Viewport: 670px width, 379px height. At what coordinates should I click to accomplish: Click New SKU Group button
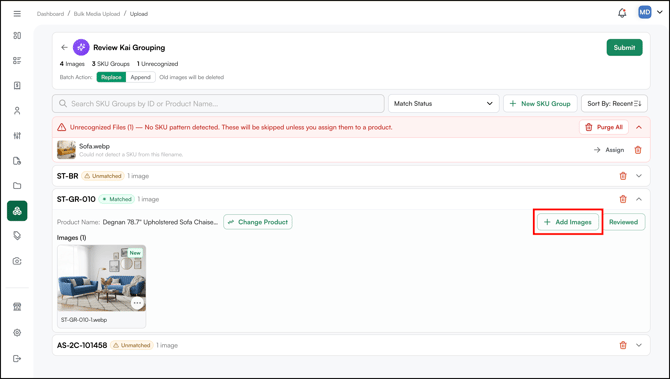(x=540, y=103)
